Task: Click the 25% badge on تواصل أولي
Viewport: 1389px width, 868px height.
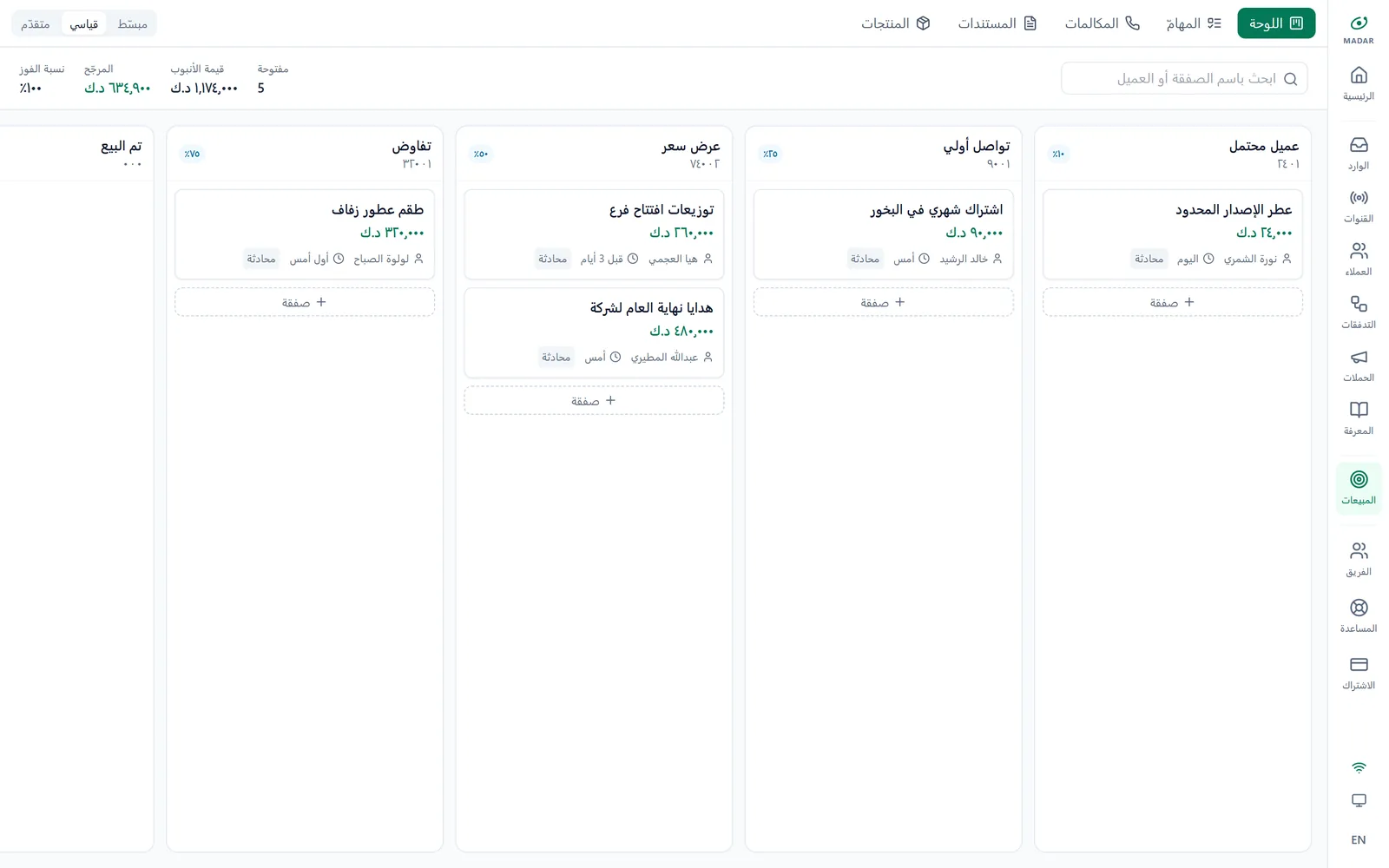Action: [x=770, y=154]
